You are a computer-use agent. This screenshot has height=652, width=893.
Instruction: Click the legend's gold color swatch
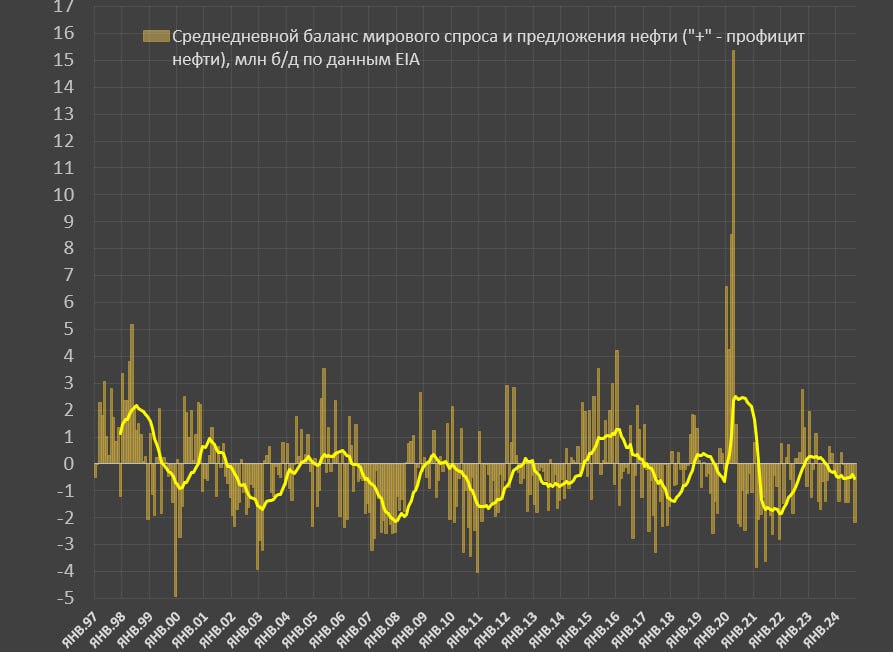pyautogui.click(x=156, y=37)
